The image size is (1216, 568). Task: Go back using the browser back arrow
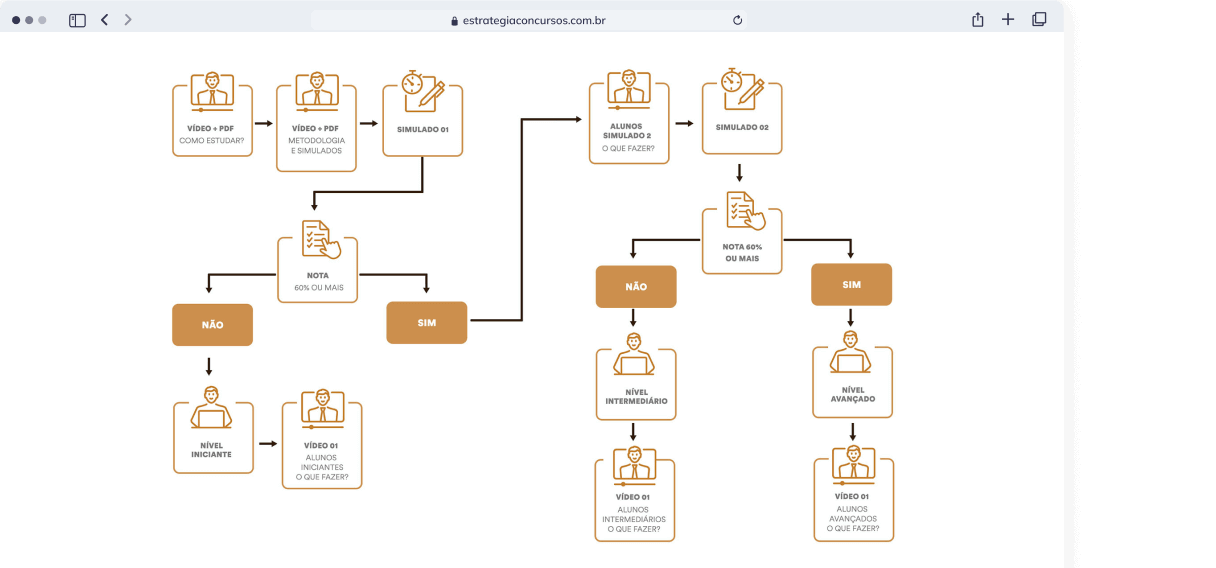[x=104, y=20]
